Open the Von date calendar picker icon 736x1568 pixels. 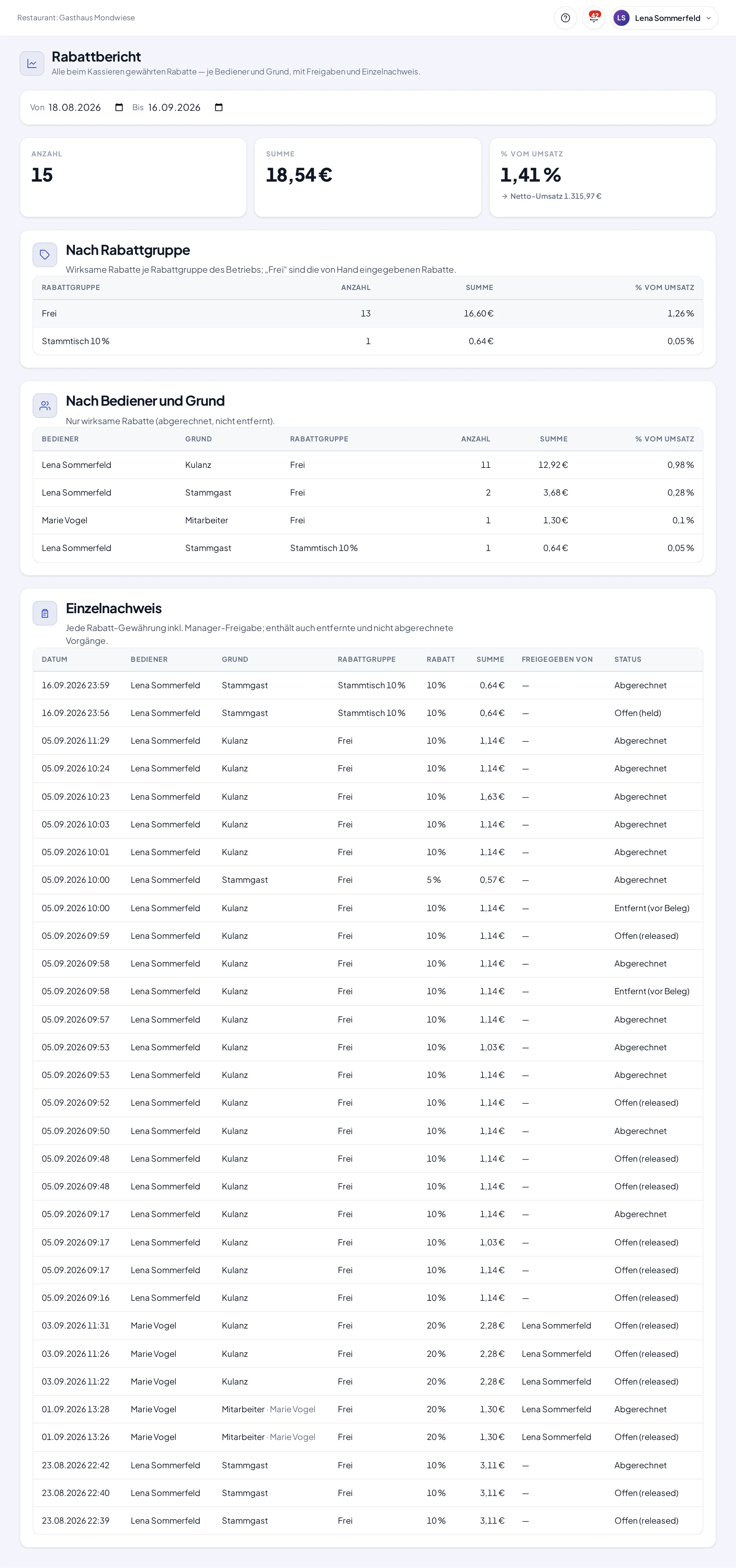(119, 107)
